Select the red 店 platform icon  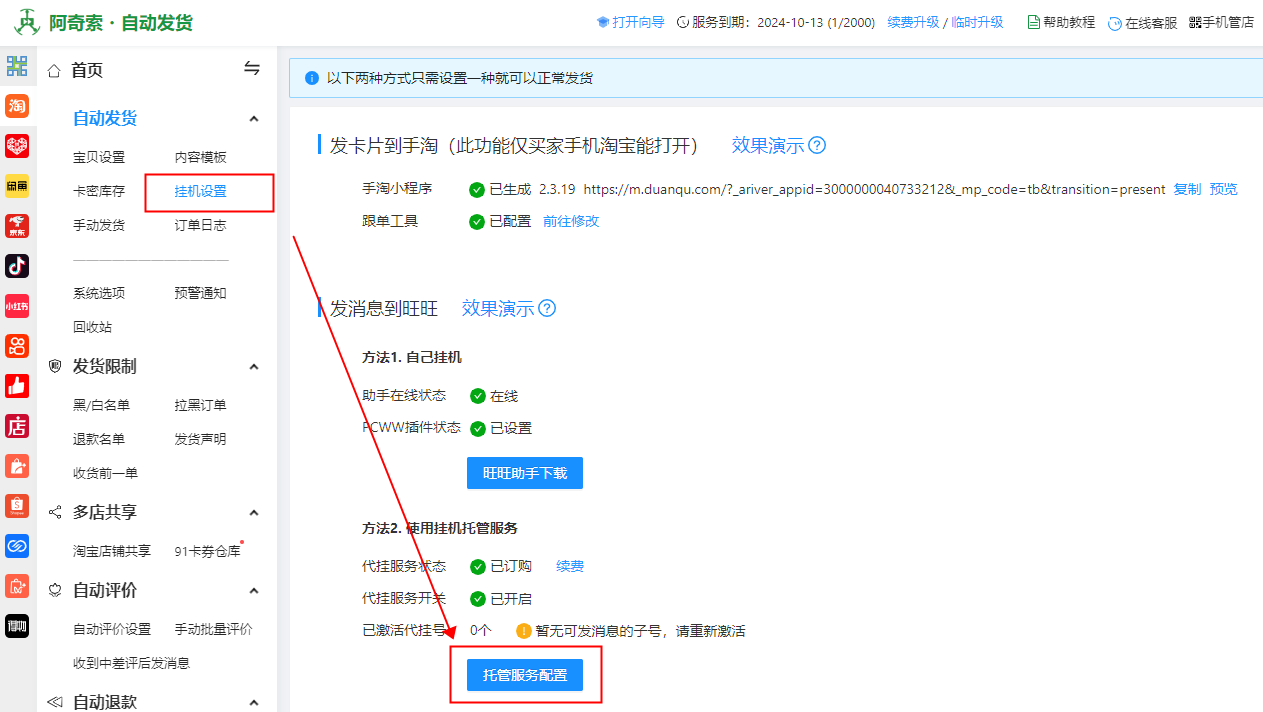tap(17, 426)
